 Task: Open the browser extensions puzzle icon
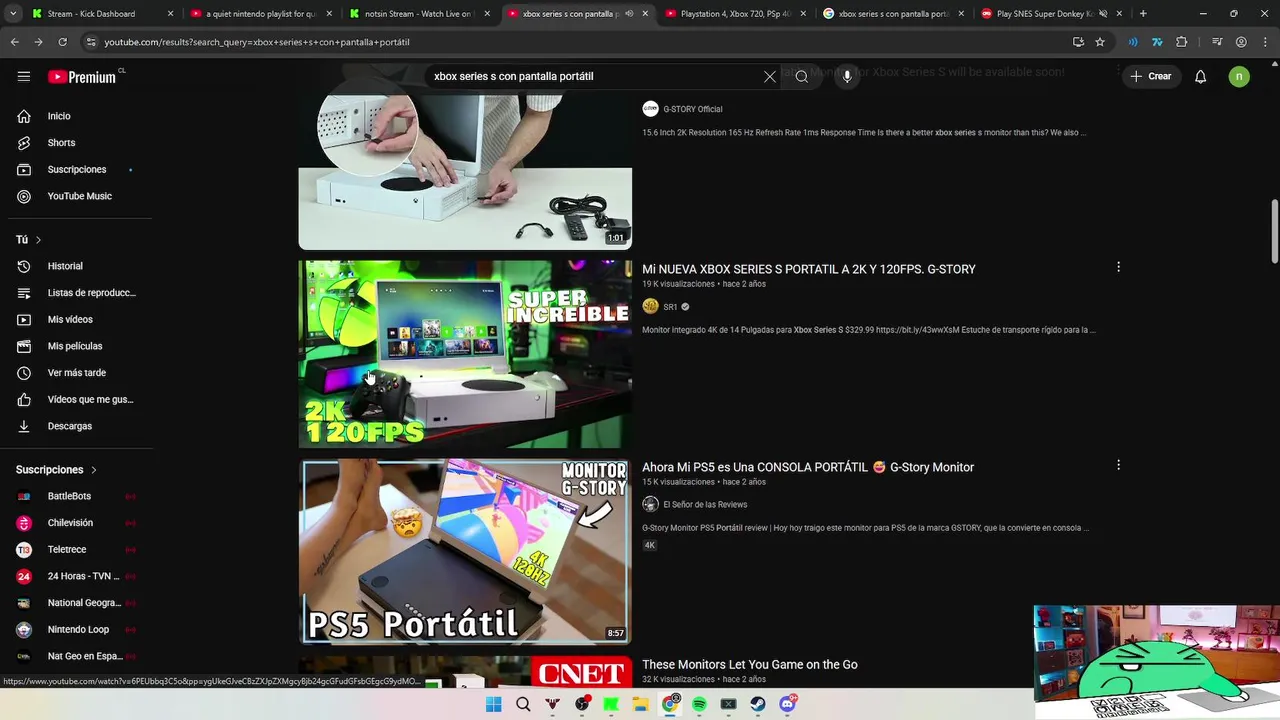(x=1182, y=42)
